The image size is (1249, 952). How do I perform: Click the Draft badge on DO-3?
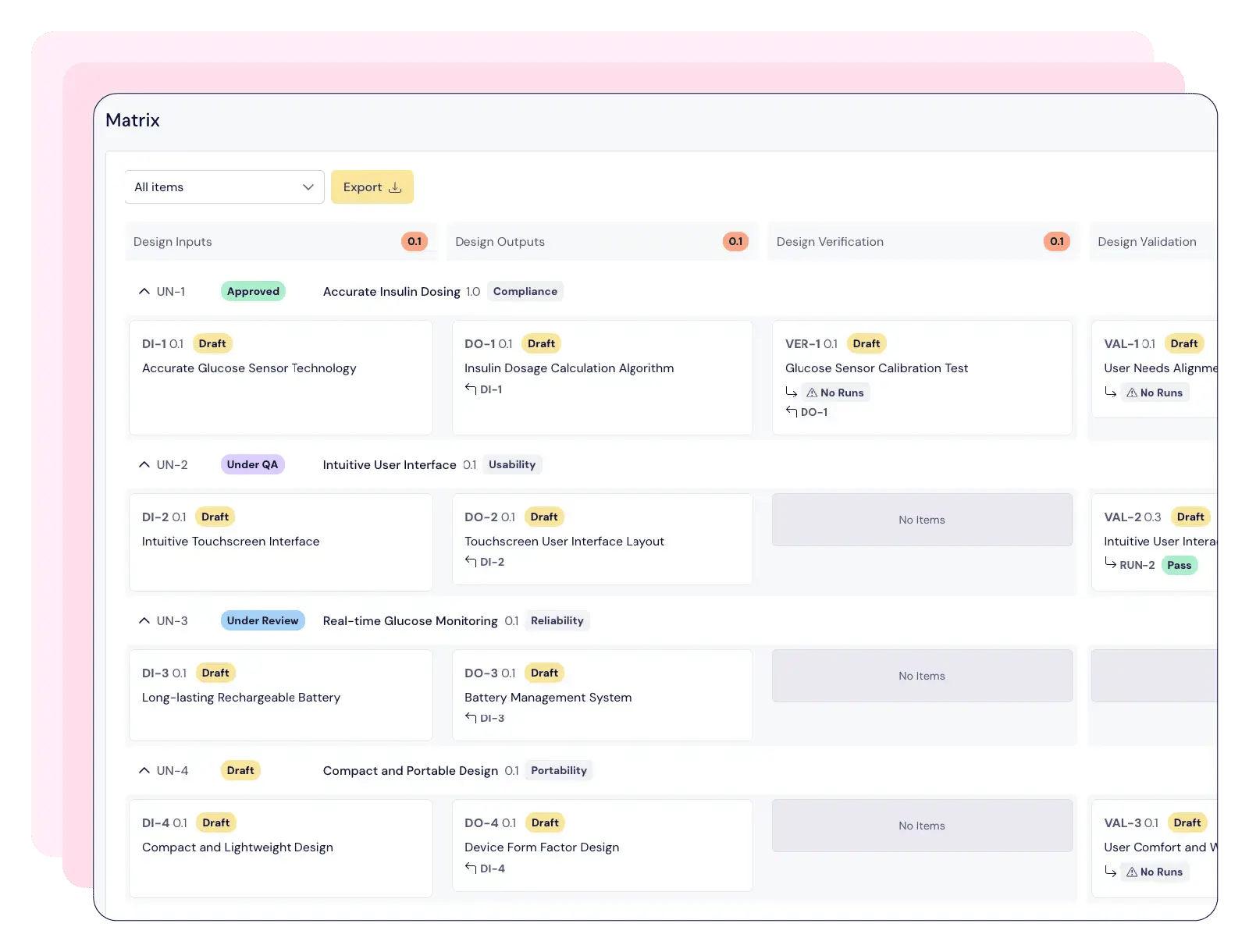545,673
